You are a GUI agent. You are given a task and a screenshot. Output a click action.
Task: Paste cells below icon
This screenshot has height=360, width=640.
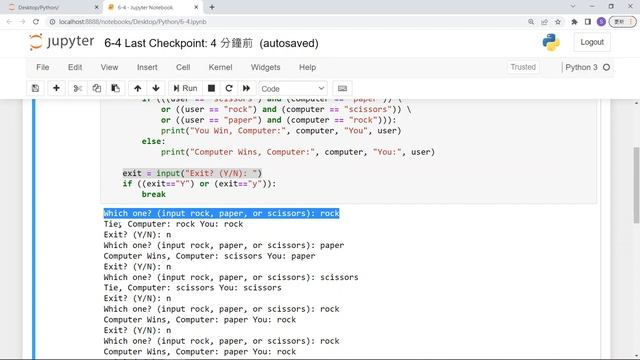116,88
